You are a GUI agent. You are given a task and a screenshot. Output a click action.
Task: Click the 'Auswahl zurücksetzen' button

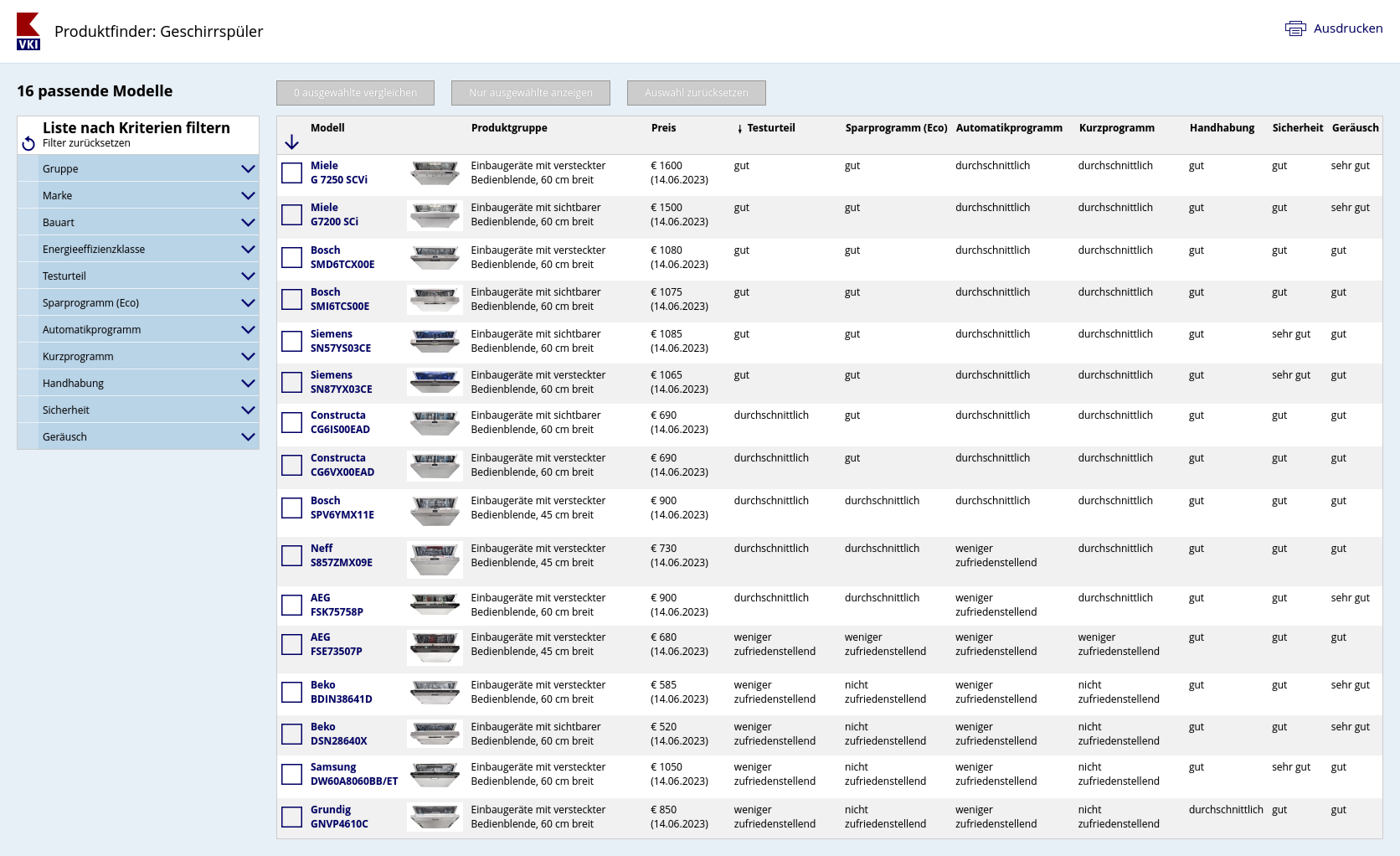[x=697, y=93]
